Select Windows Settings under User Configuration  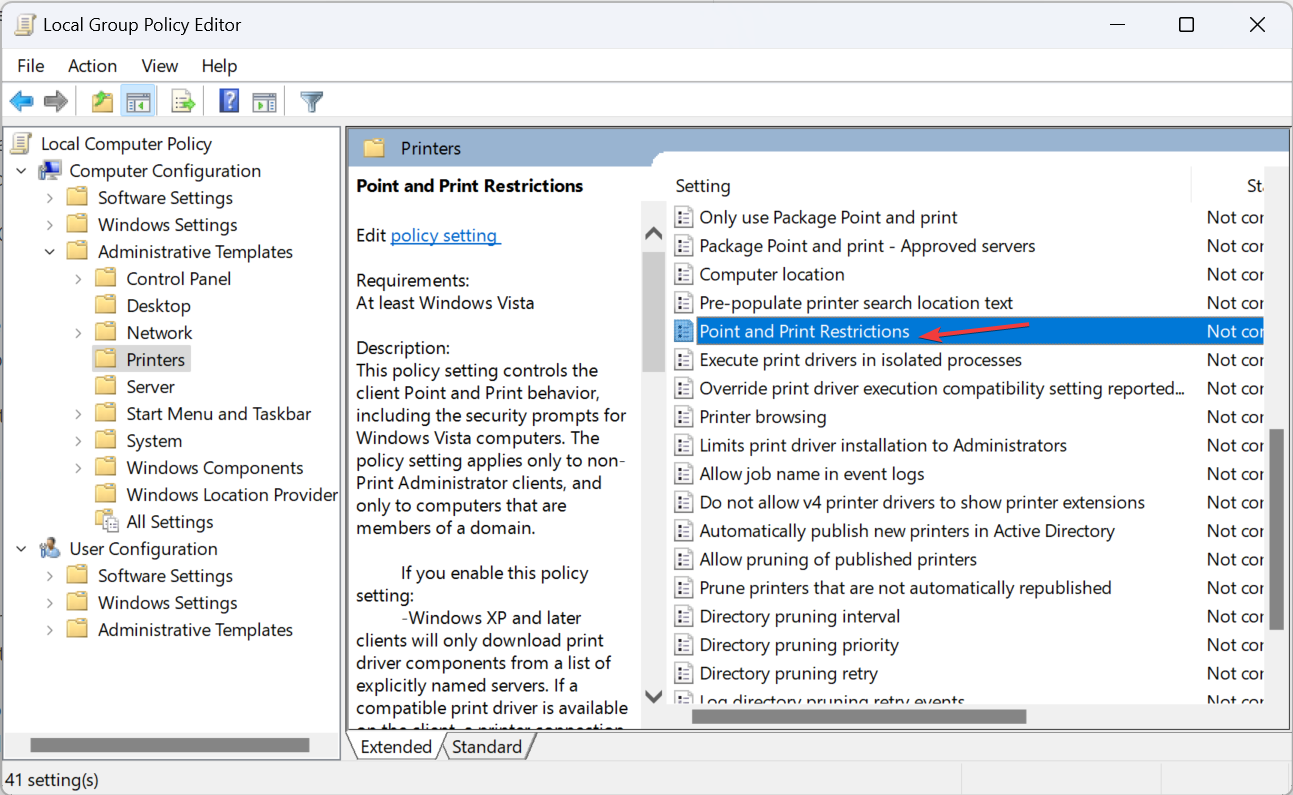(167, 602)
